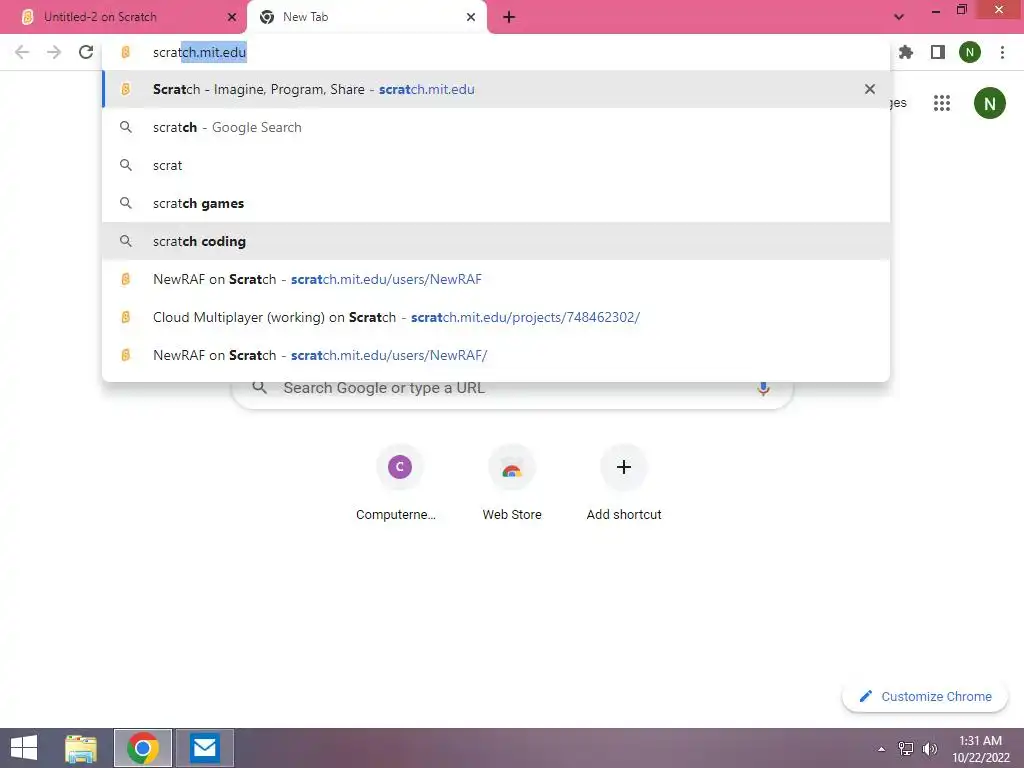Select scratch - Google Search suggestion

click(496, 127)
